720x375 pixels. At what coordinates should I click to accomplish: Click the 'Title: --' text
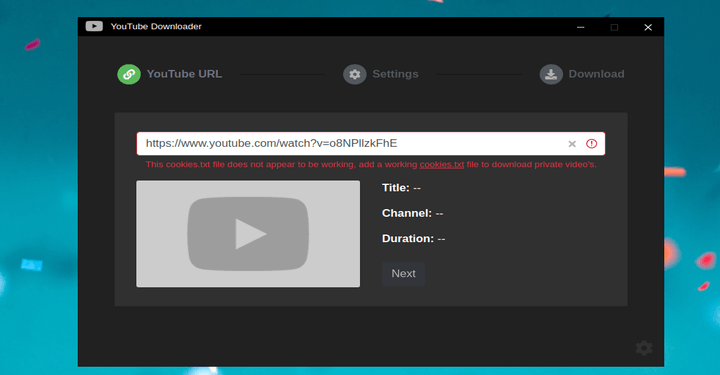point(401,188)
